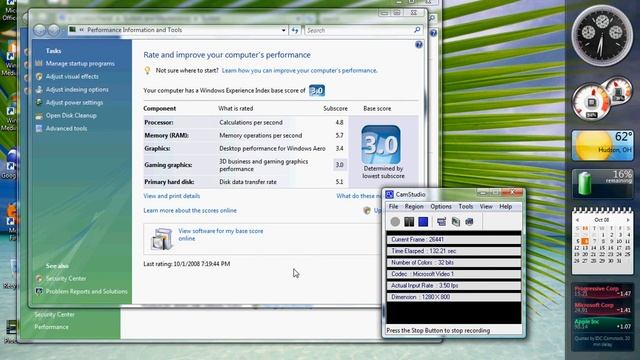Viewport: 640px width, 360px height.
Task: Open the CamStudio Tools menu
Action: click(465, 207)
